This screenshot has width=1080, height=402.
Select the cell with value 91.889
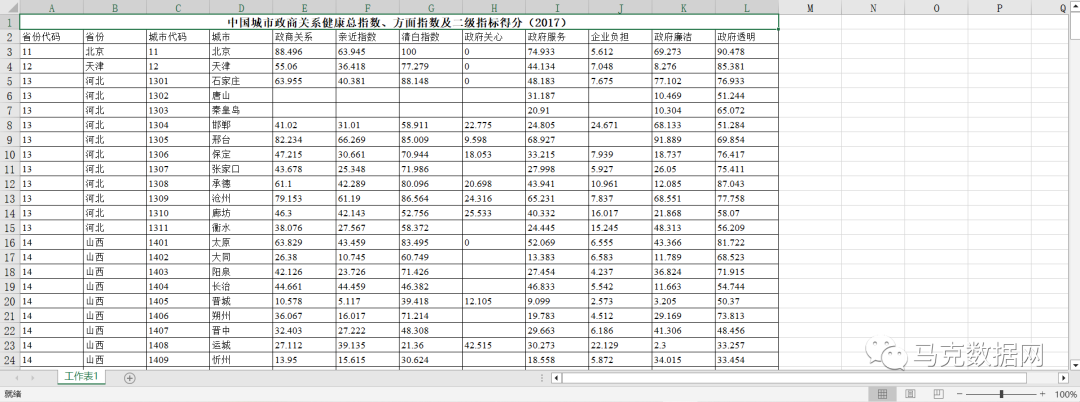tap(683, 140)
